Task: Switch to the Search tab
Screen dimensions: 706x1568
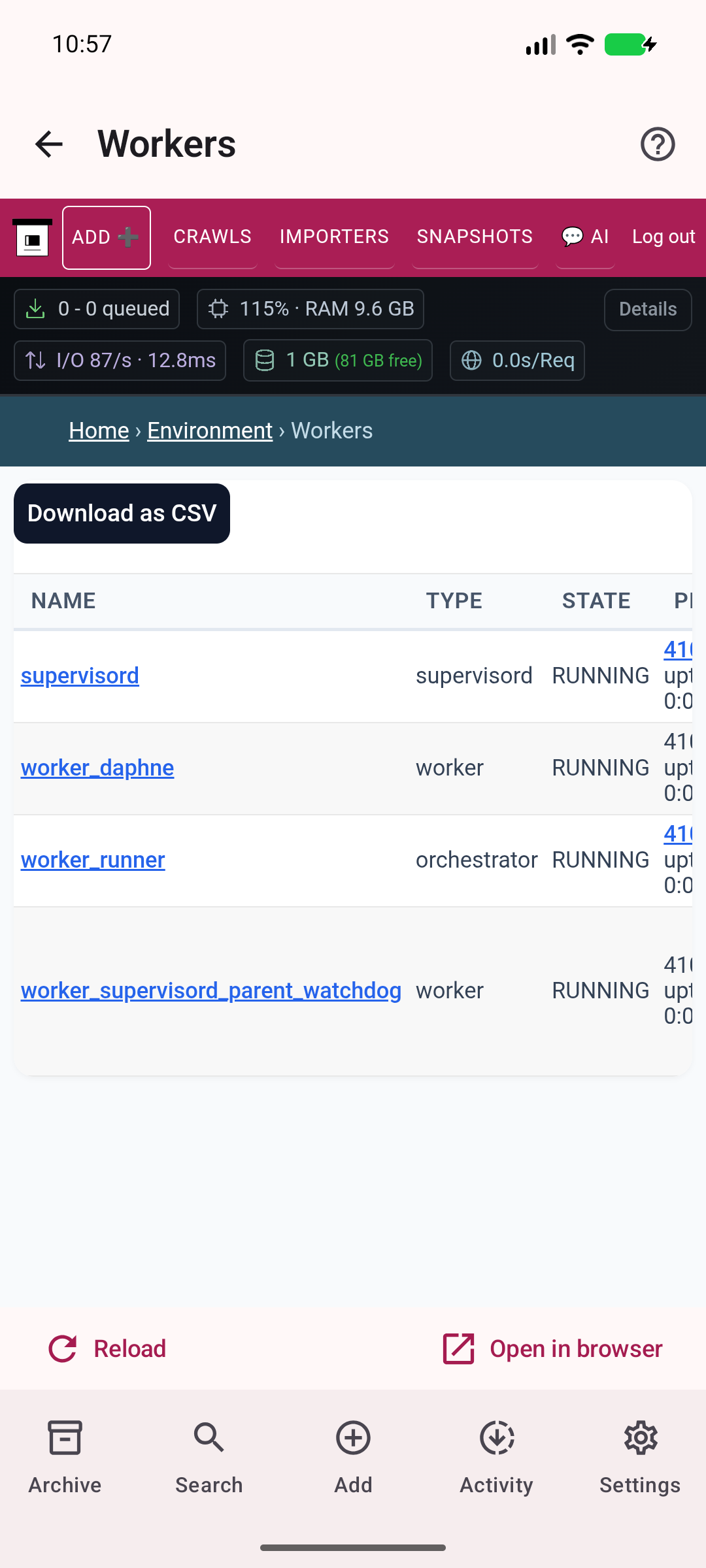Action: [209, 1458]
